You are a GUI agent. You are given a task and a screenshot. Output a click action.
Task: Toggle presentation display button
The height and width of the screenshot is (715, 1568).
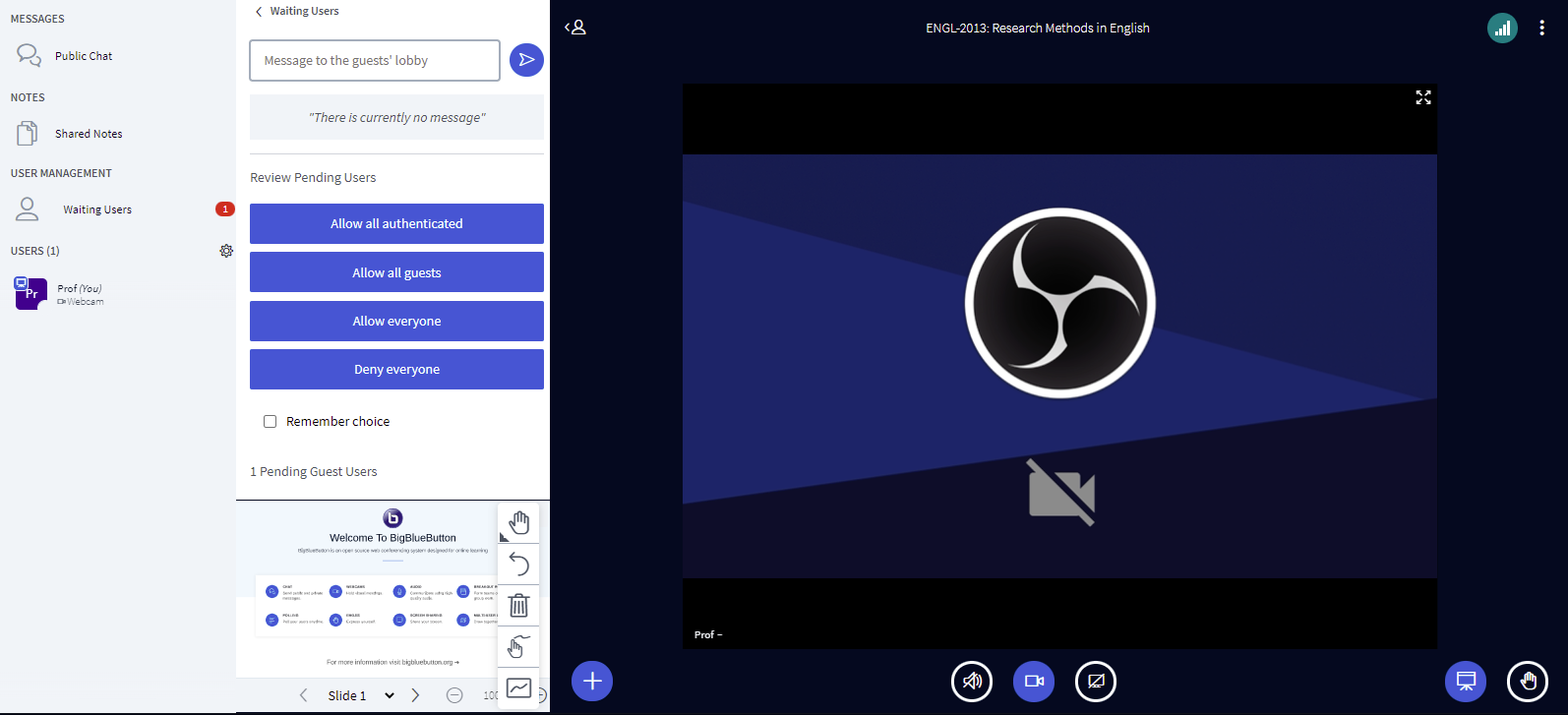click(1466, 681)
